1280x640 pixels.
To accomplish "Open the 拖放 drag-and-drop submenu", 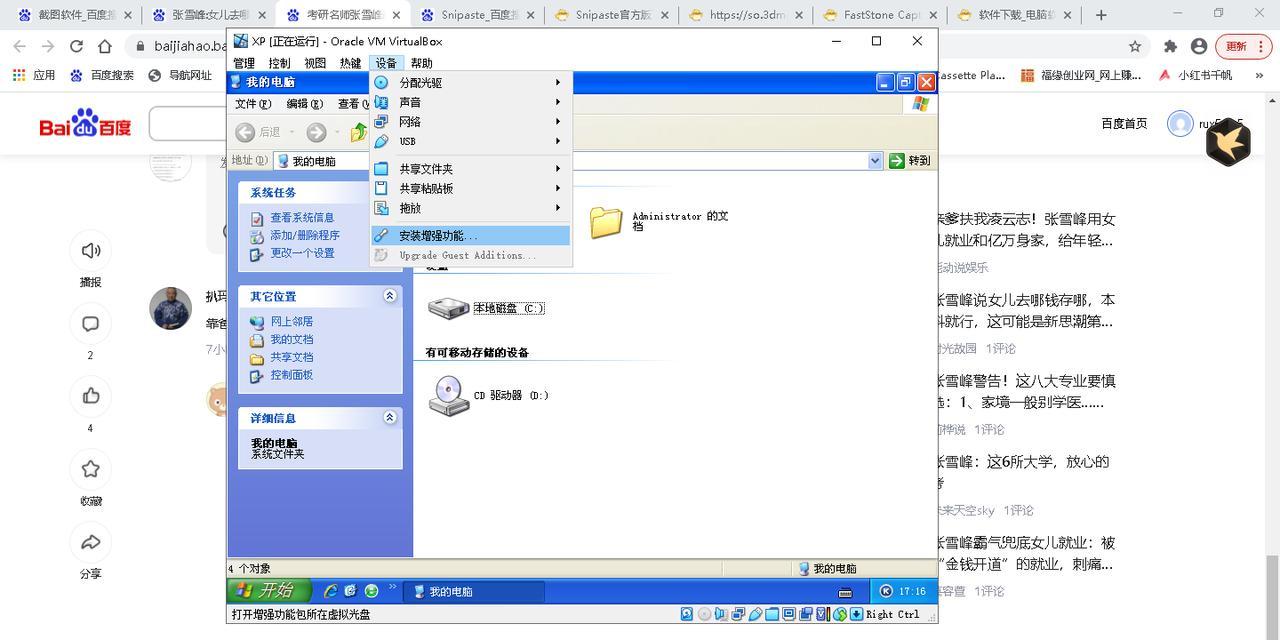I will coord(470,208).
